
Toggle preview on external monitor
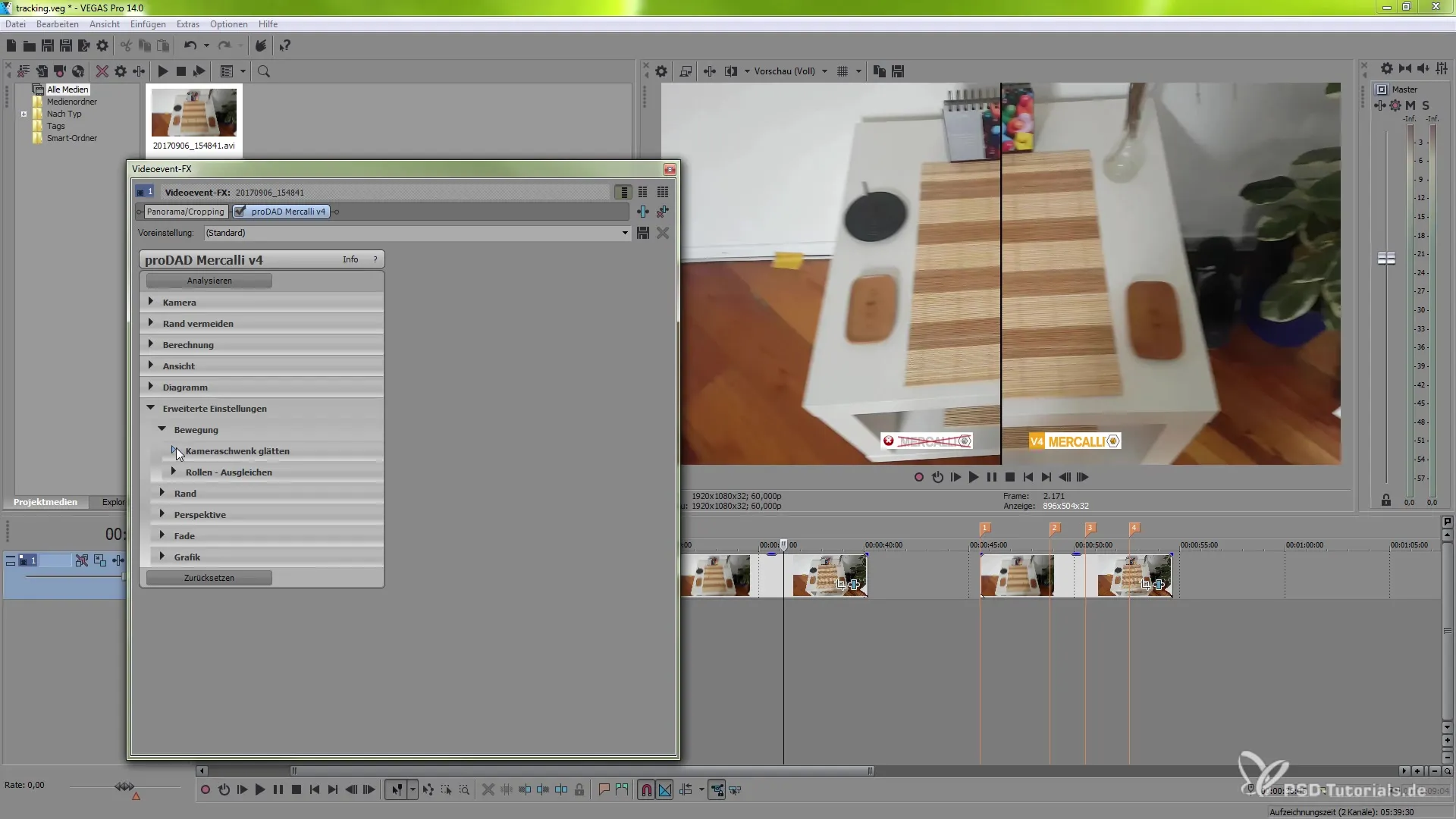(x=686, y=71)
